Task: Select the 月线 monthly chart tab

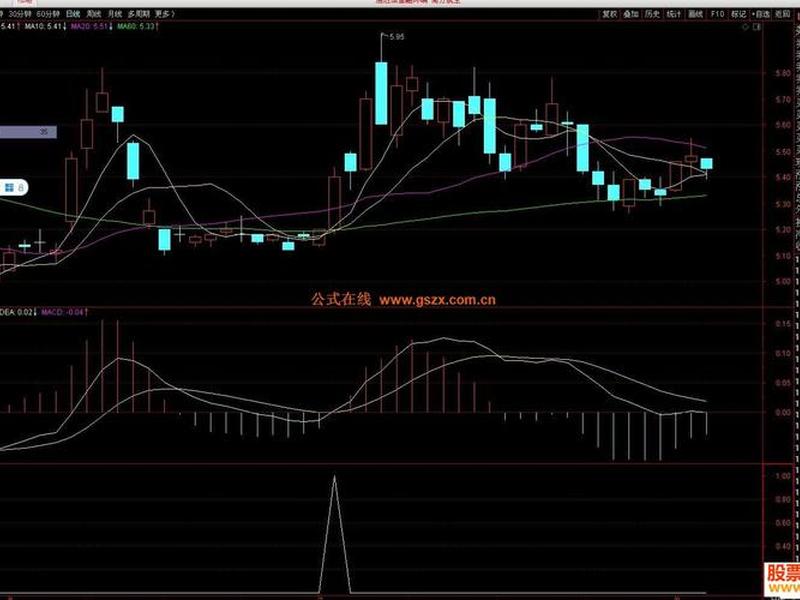Action: click(x=115, y=14)
